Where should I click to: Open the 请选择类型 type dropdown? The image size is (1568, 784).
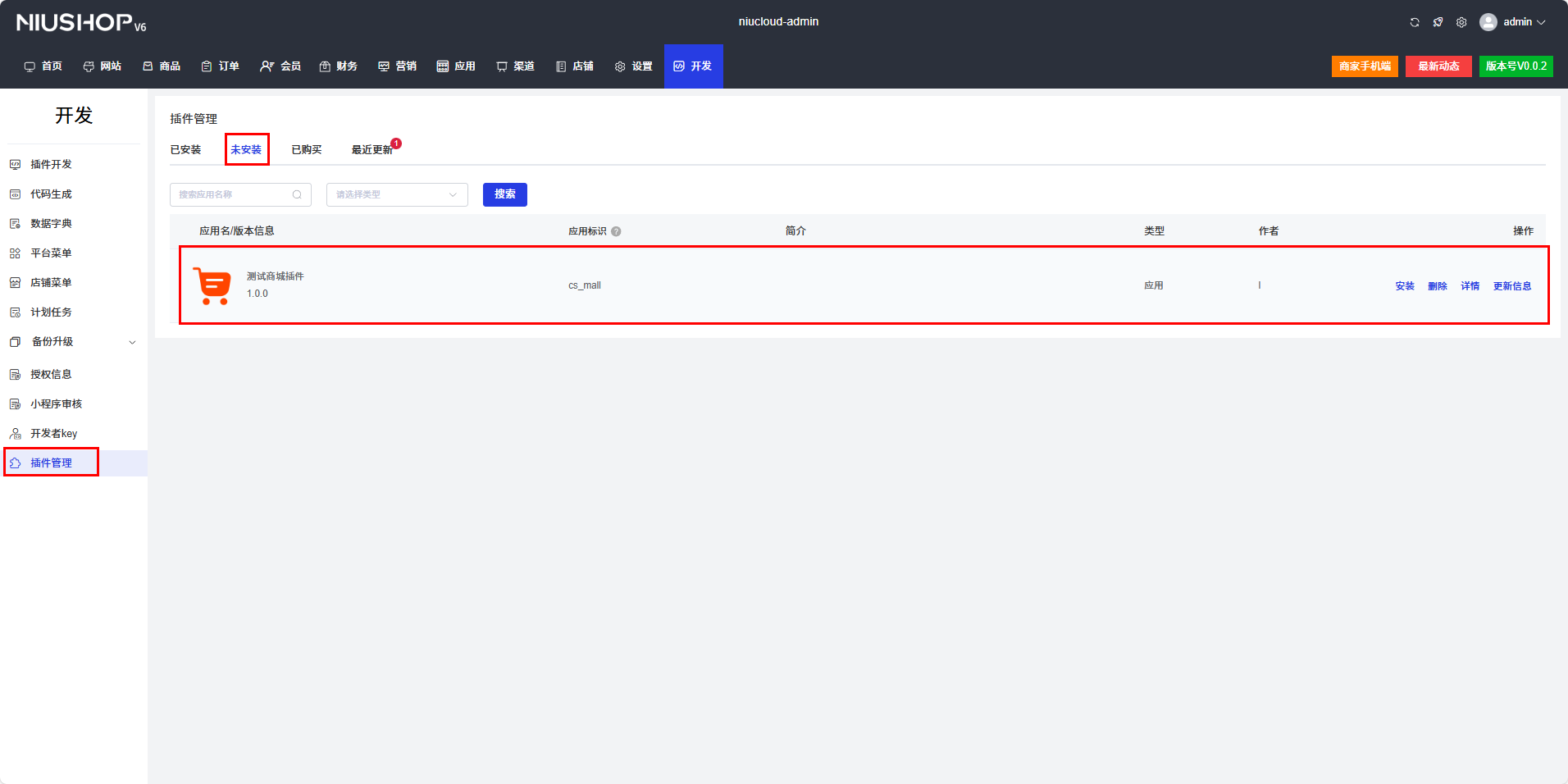[x=397, y=194]
